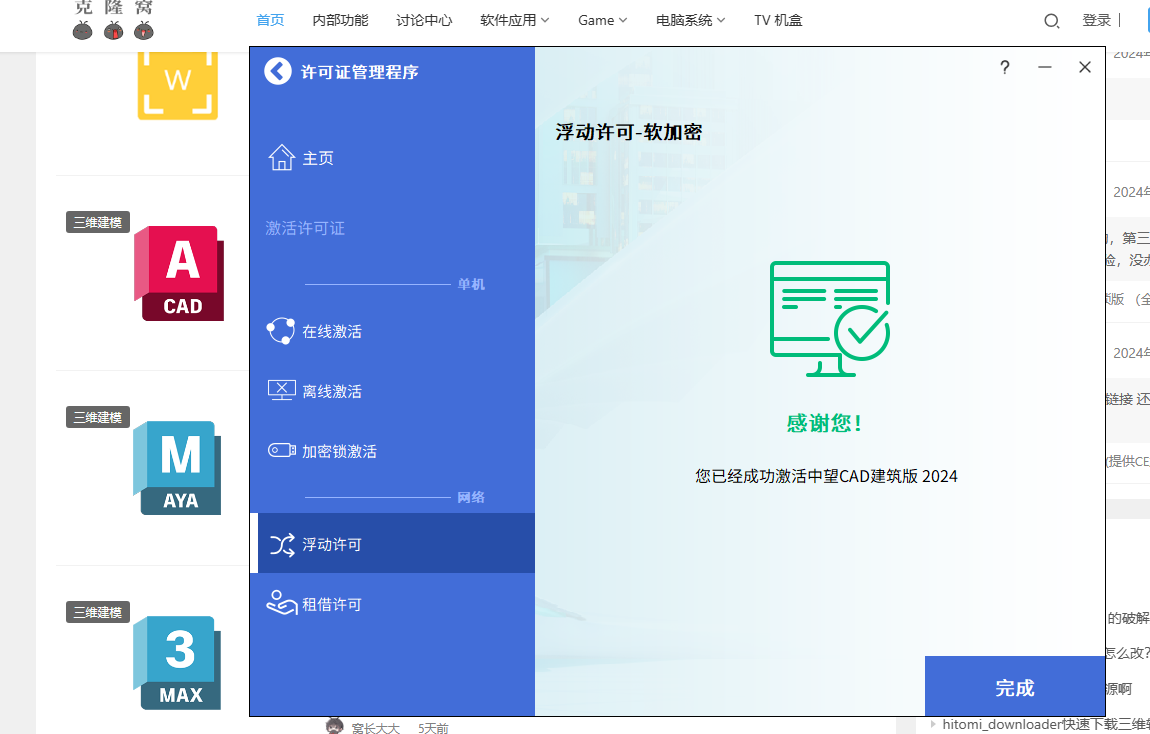Click the 5天前 post time
The width and height of the screenshot is (1150, 734).
(433, 728)
